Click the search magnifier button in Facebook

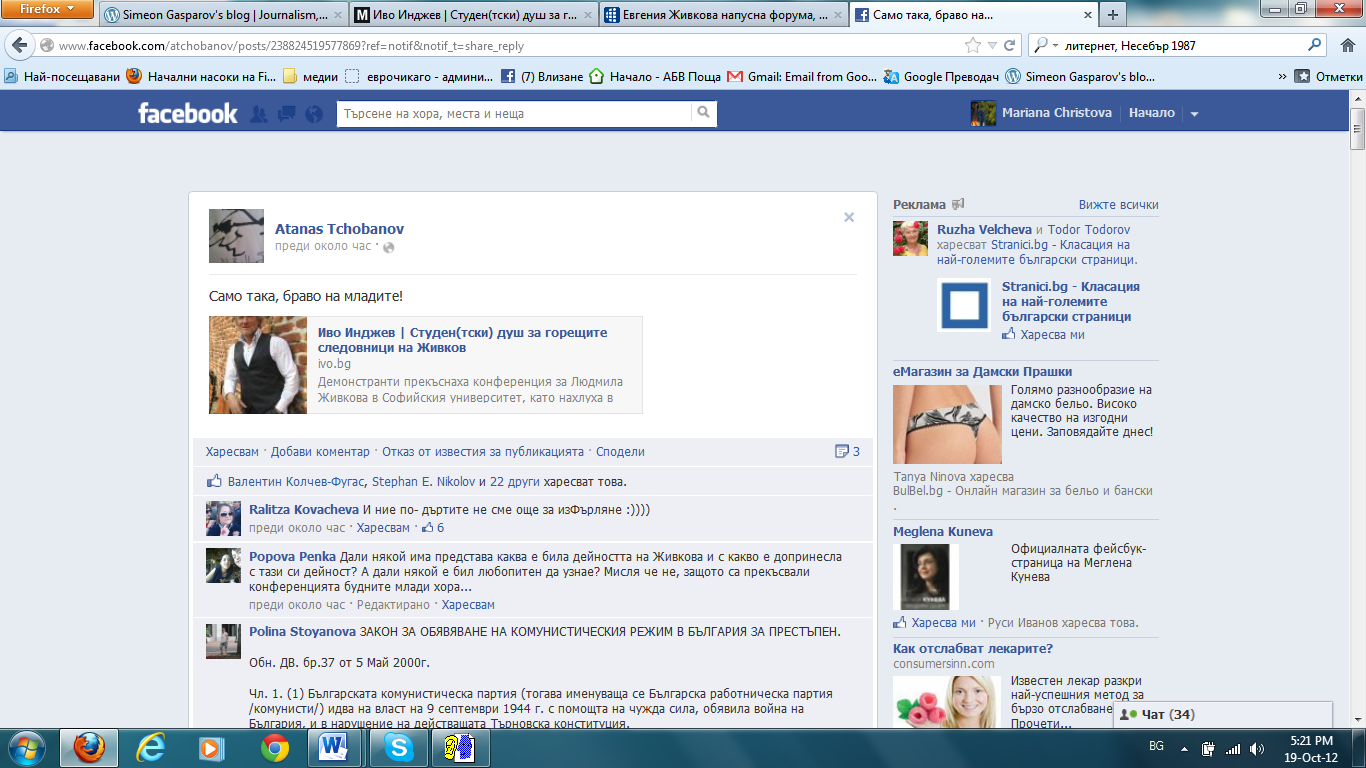coord(704,113)
